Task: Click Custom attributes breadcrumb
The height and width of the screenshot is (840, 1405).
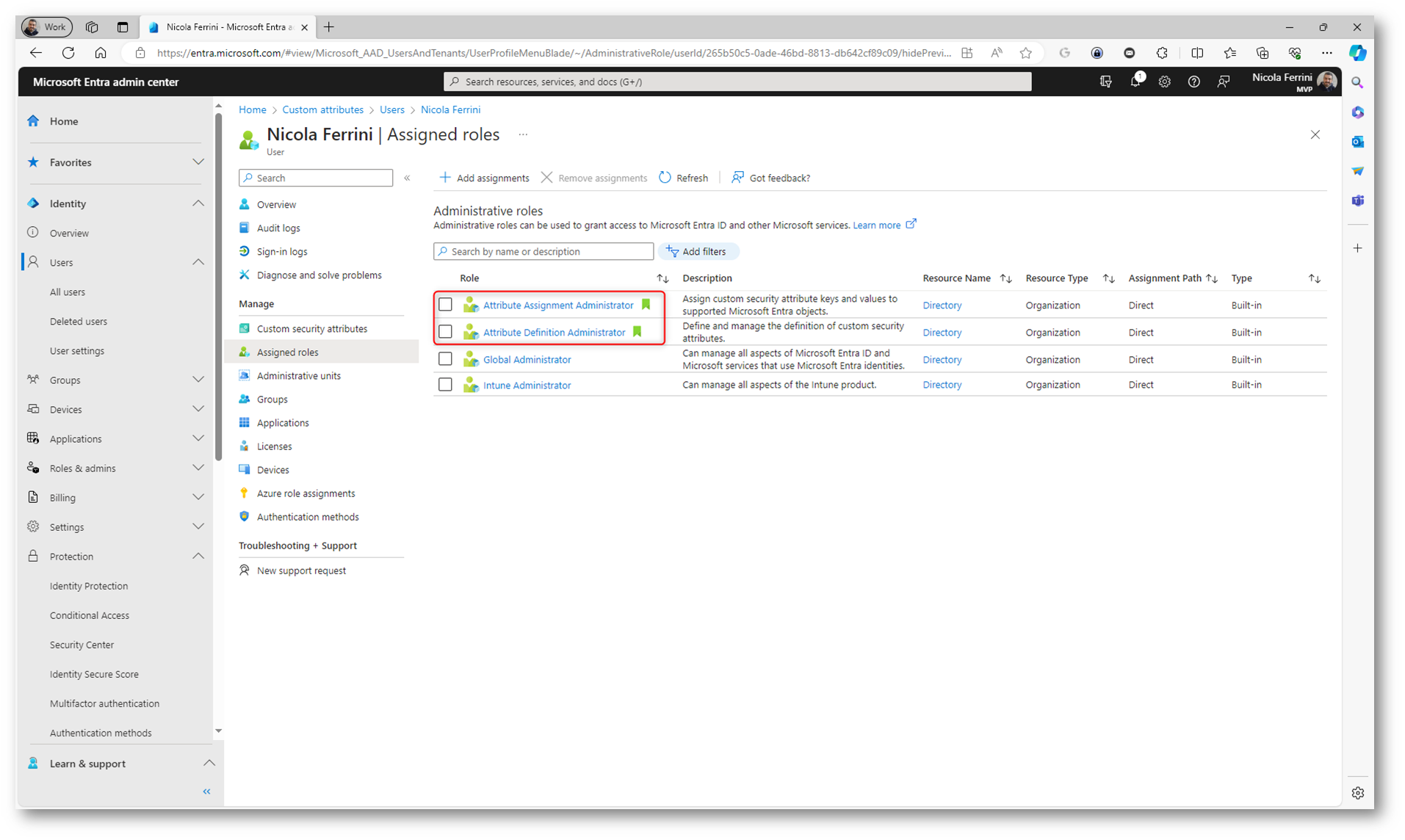Action: tap(322, 109)
